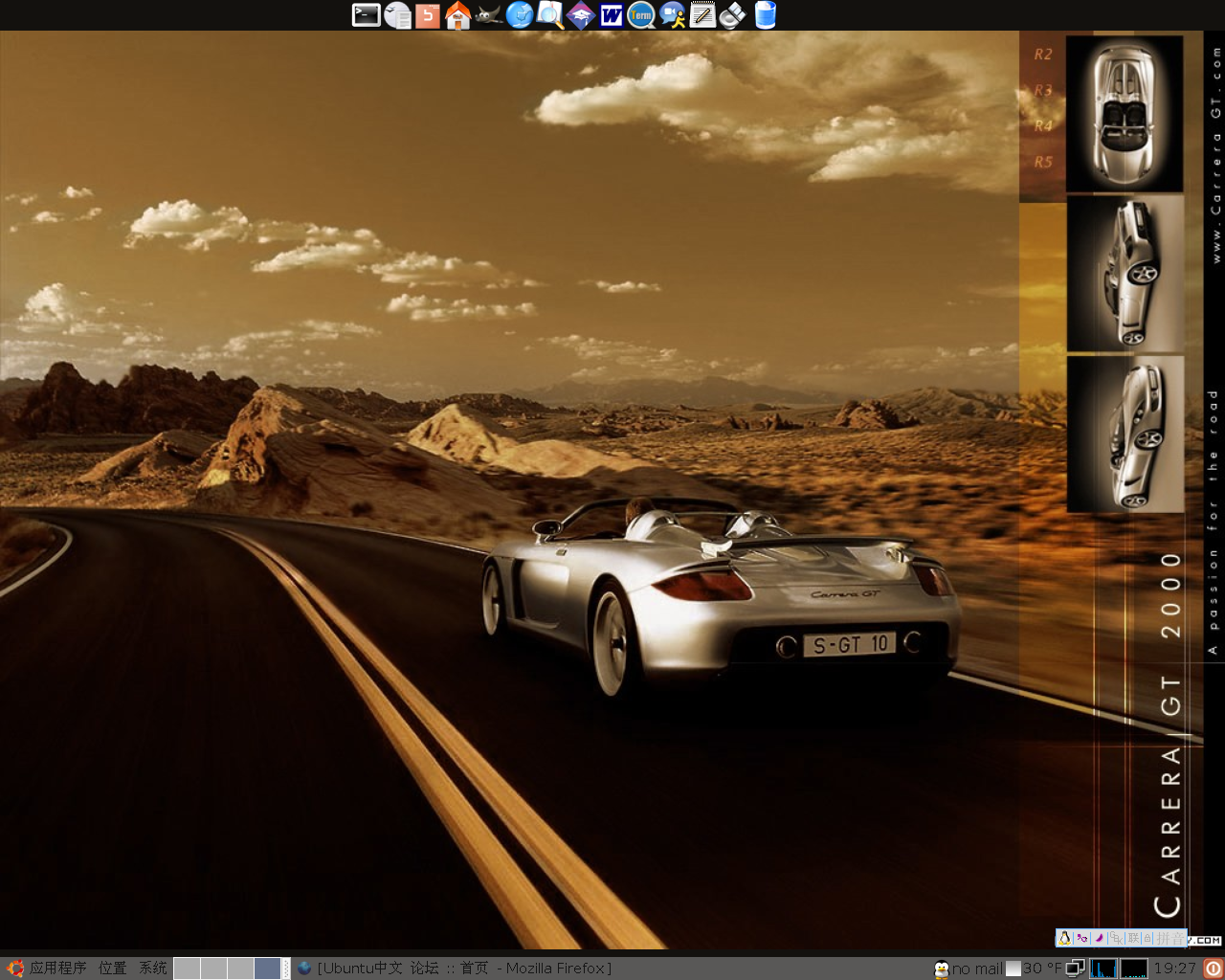Open the notepad with pencil editor
The height and width of the screenshot is (980, 1225).
[702, 14]
